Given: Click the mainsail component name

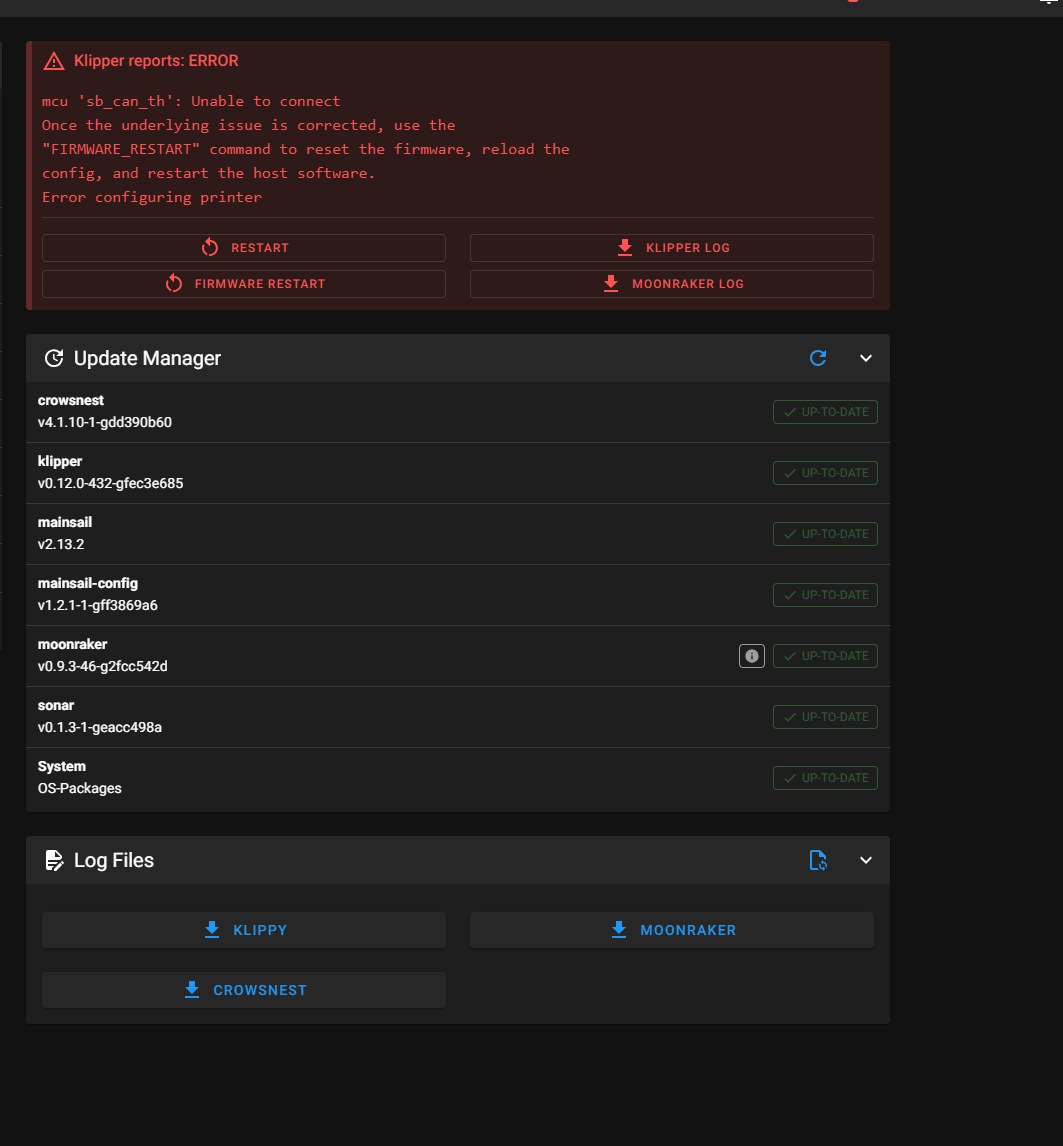Looking at the screenshot, I should point(65,523).
